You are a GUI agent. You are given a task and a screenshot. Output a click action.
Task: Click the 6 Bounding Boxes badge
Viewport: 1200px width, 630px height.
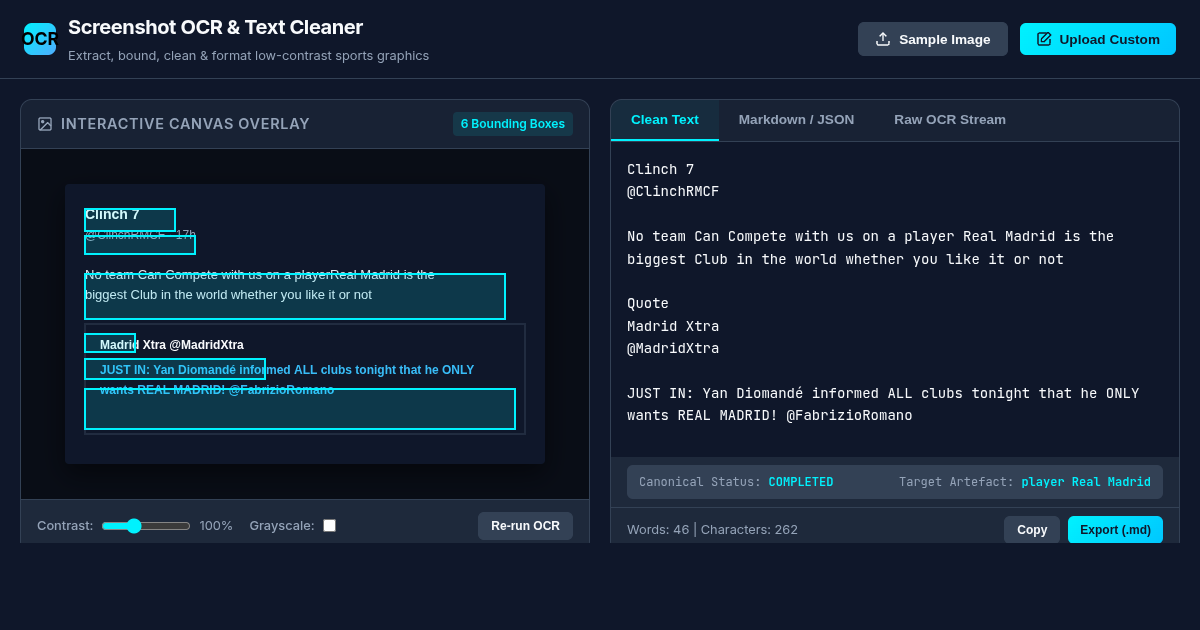point(513,124)
